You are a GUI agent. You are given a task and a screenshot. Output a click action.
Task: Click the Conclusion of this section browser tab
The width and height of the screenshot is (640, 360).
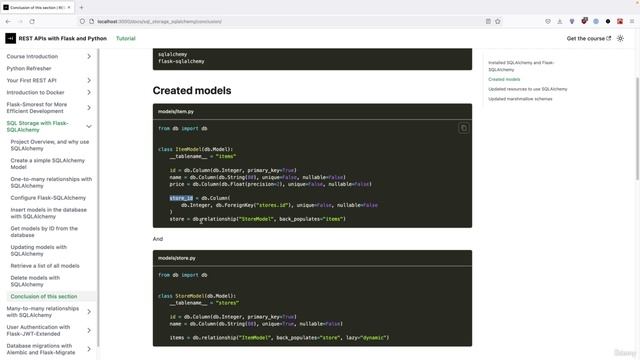pyautogui.click(x=38, y=7)
